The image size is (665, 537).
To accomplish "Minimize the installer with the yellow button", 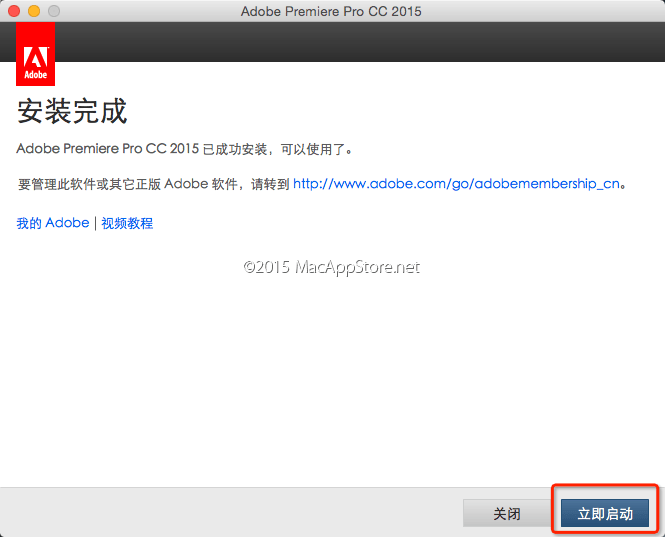I will click(34, 11).
